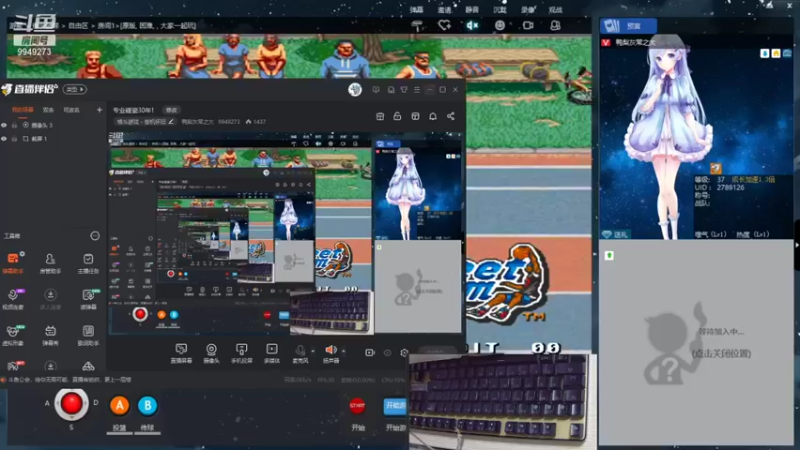Open the mode pill dropdown beside companion logo
This screenshot has width=800, height=450.
point(74,89)
